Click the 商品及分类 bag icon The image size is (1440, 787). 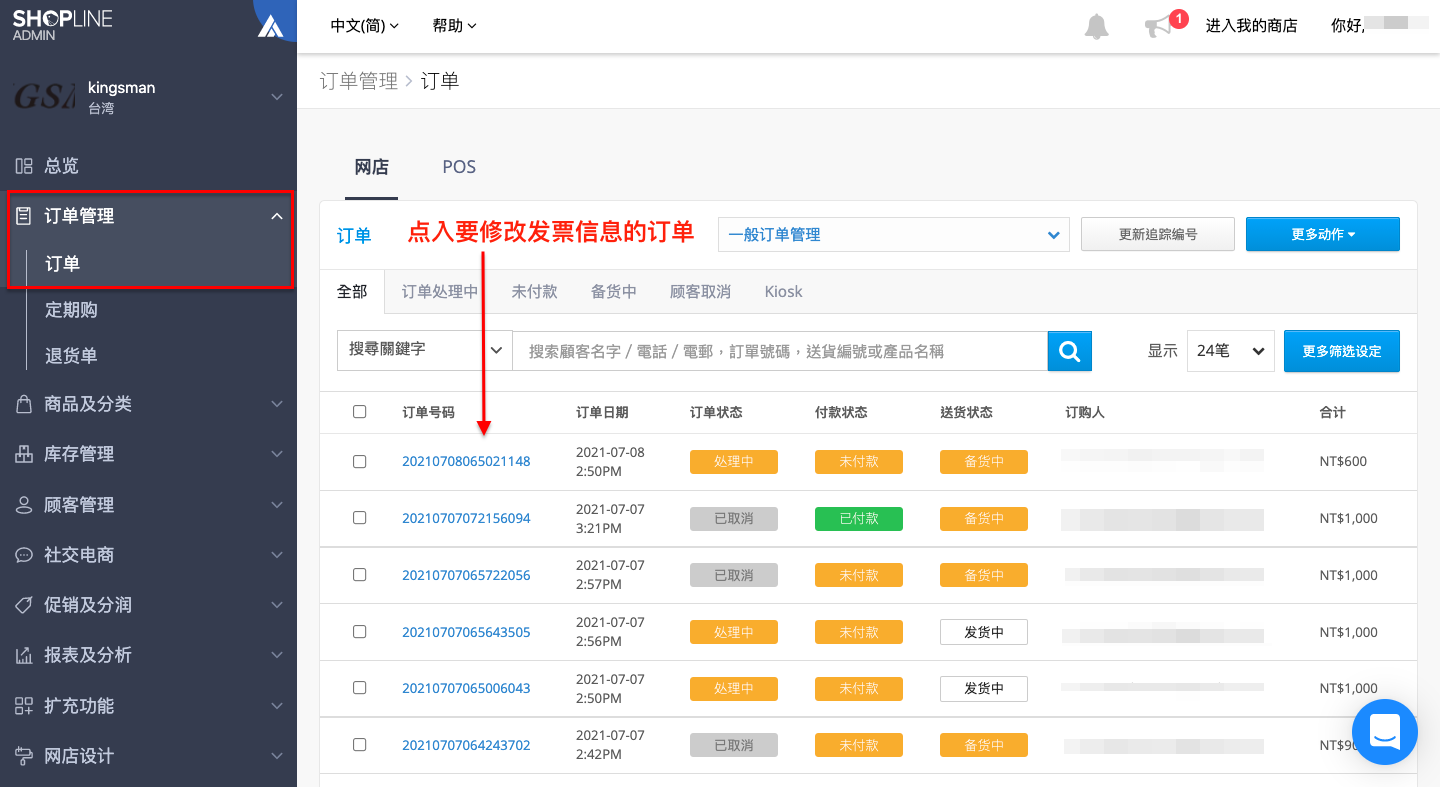(x=24, y=404)
